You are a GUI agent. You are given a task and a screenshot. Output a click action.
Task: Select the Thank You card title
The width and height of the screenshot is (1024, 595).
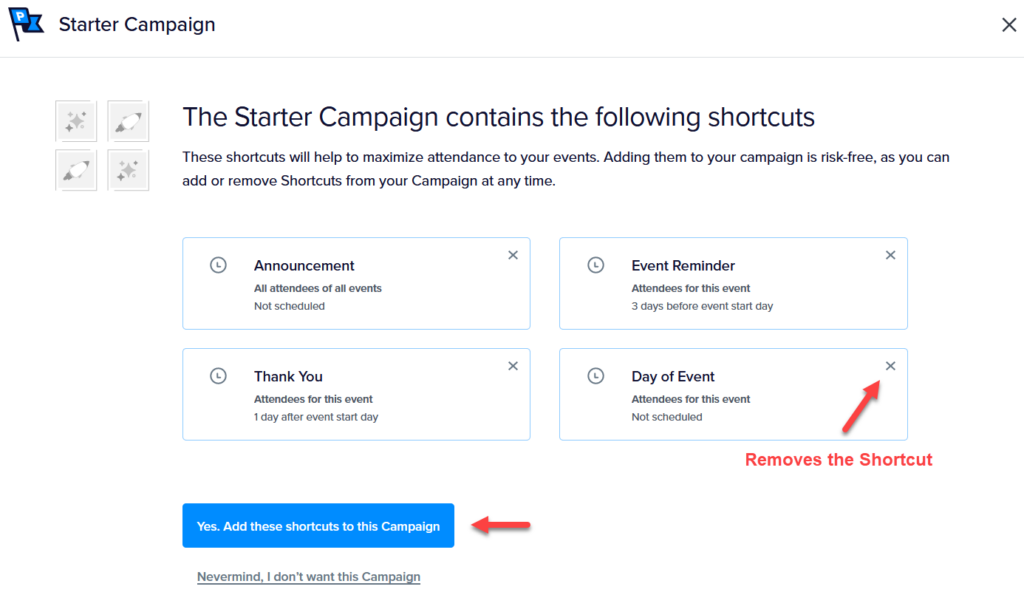tap(288, 377)
